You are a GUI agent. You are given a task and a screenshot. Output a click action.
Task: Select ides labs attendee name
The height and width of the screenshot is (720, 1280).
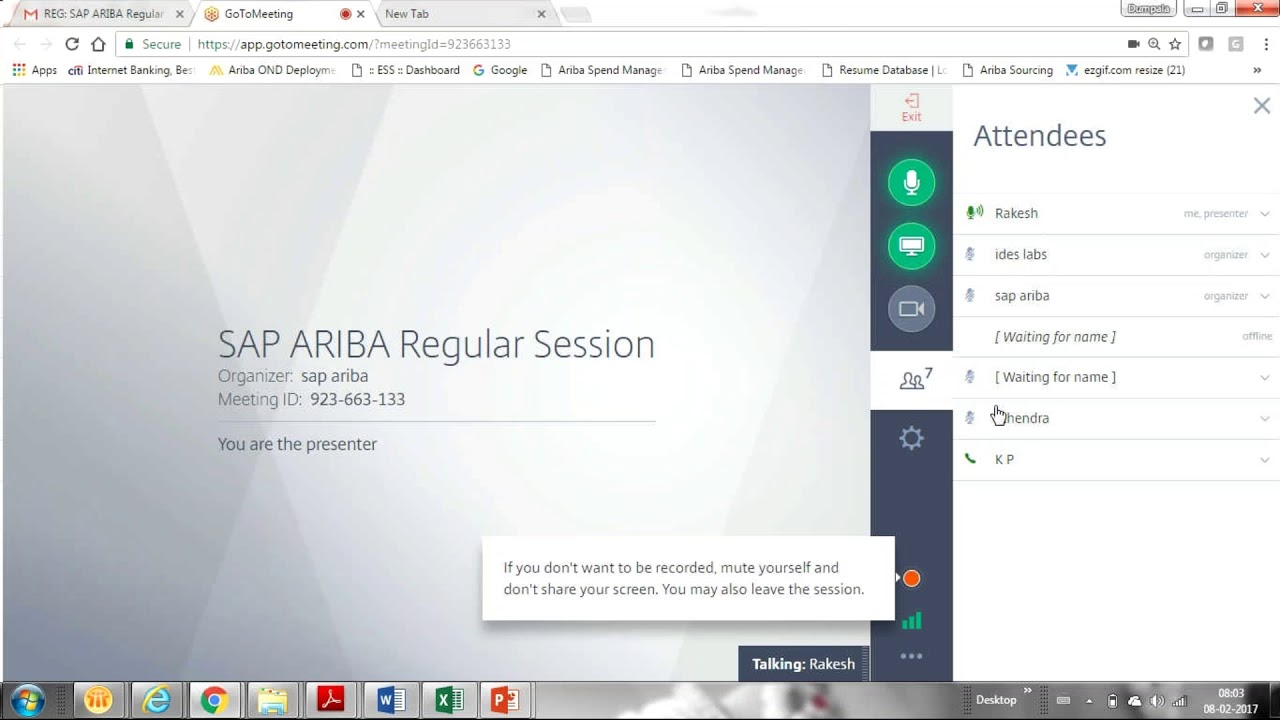(x=1020, y=254)
